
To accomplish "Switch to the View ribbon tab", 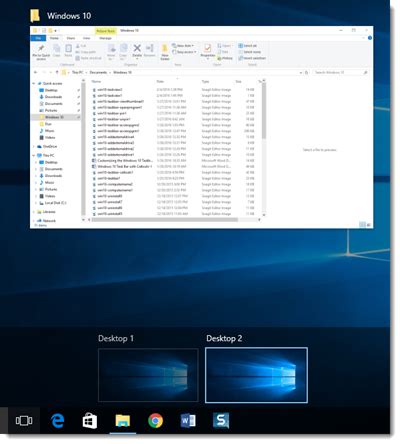I will 86,38.
